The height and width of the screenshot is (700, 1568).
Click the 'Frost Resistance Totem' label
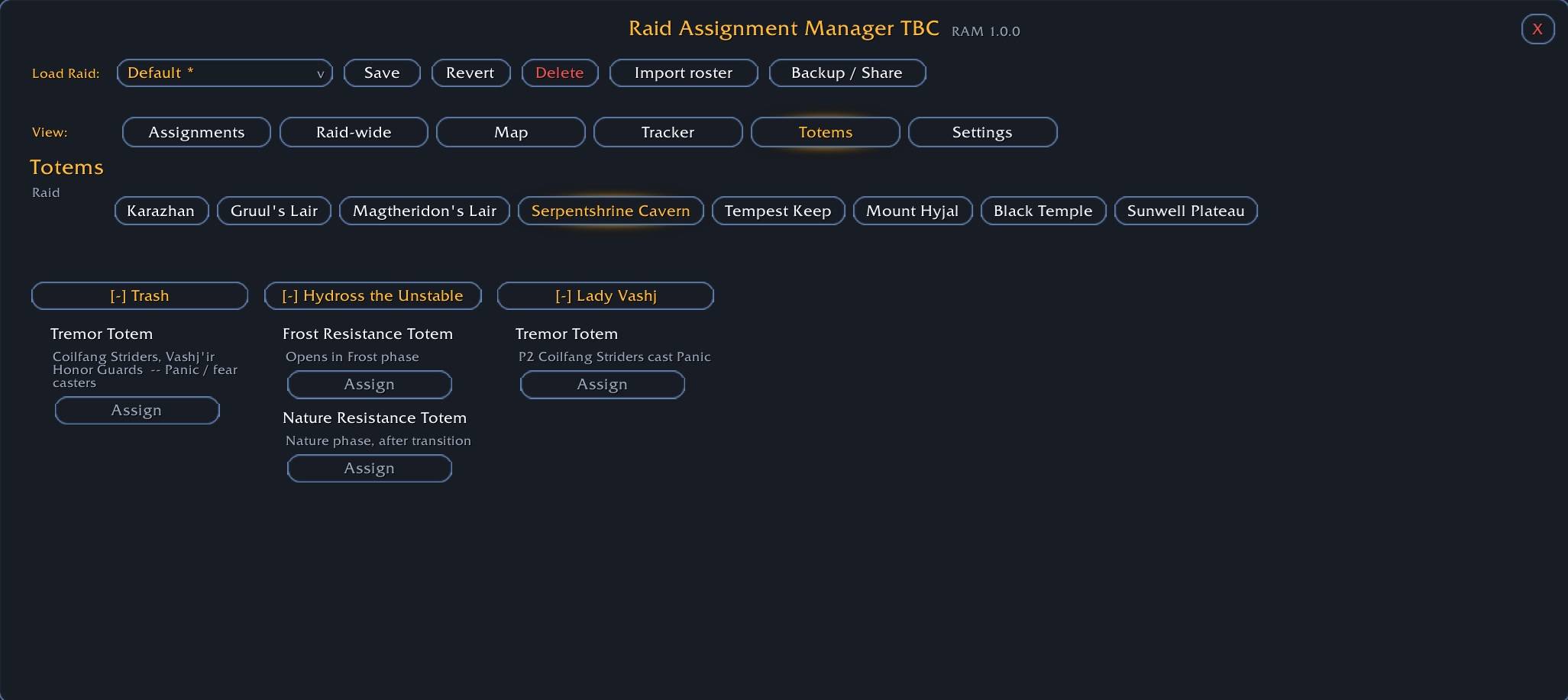(367, 334)
